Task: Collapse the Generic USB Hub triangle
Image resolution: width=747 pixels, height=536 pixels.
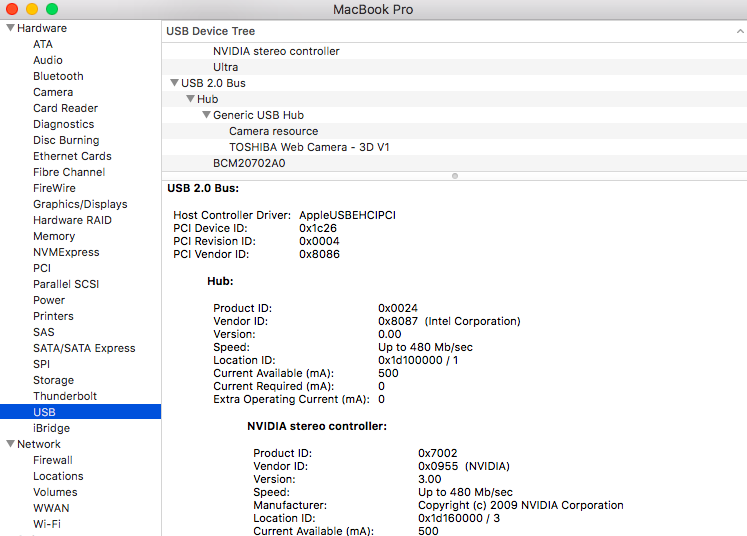Action: [x=206, y=115]
